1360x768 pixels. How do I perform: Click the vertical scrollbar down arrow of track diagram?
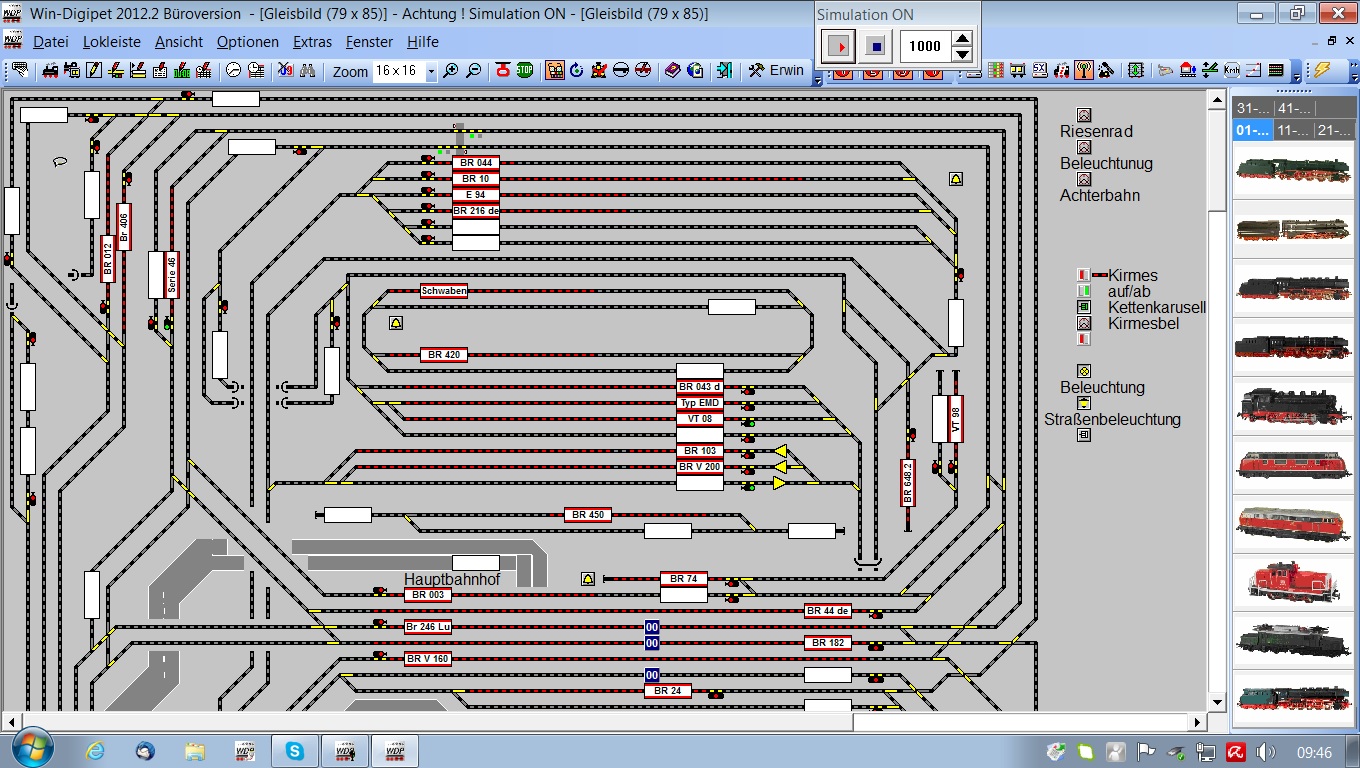[1217, 702]
